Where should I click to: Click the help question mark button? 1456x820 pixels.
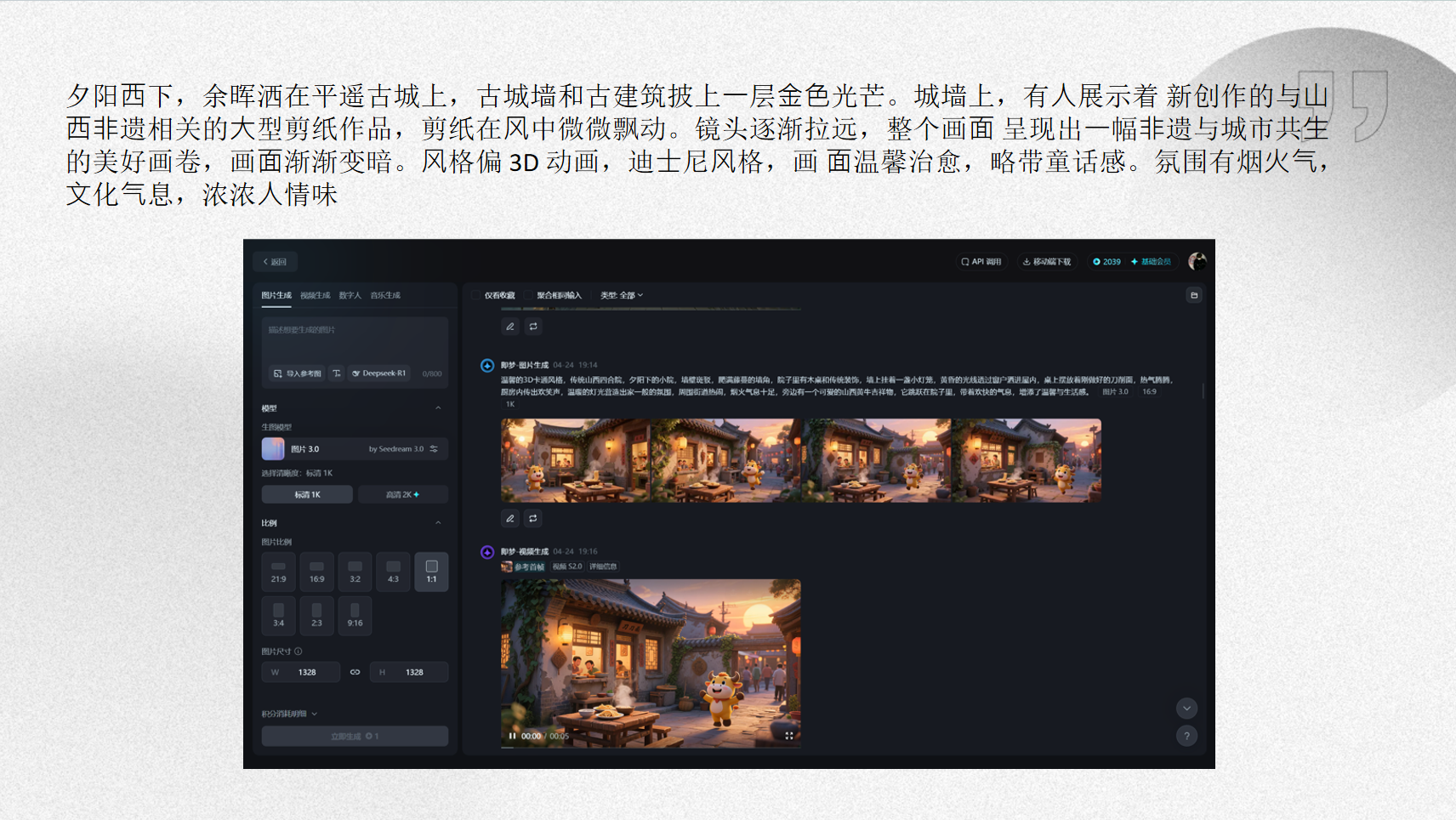click(1186, 736)
